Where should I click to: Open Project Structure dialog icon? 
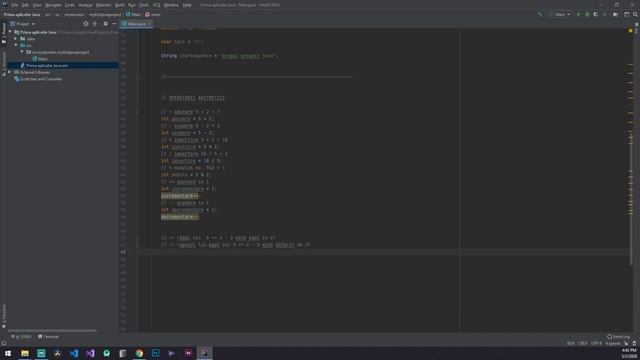tap(616, 14)
